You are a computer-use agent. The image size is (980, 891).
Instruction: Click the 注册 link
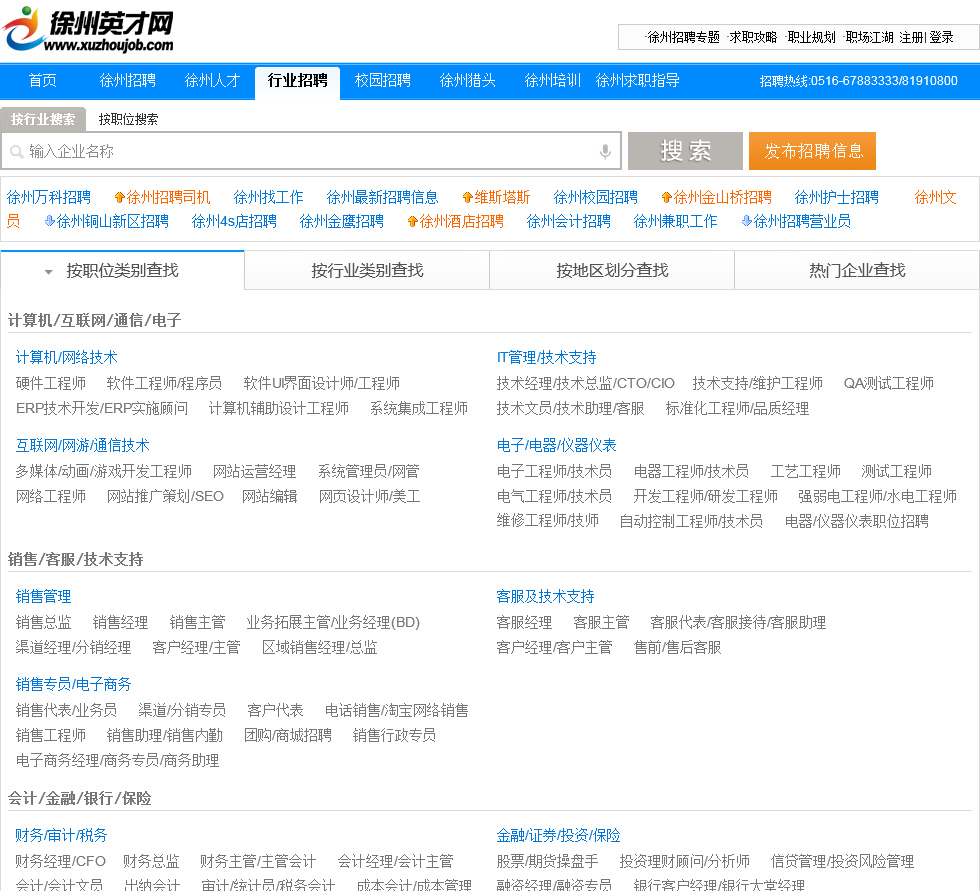tap(911, 37)
